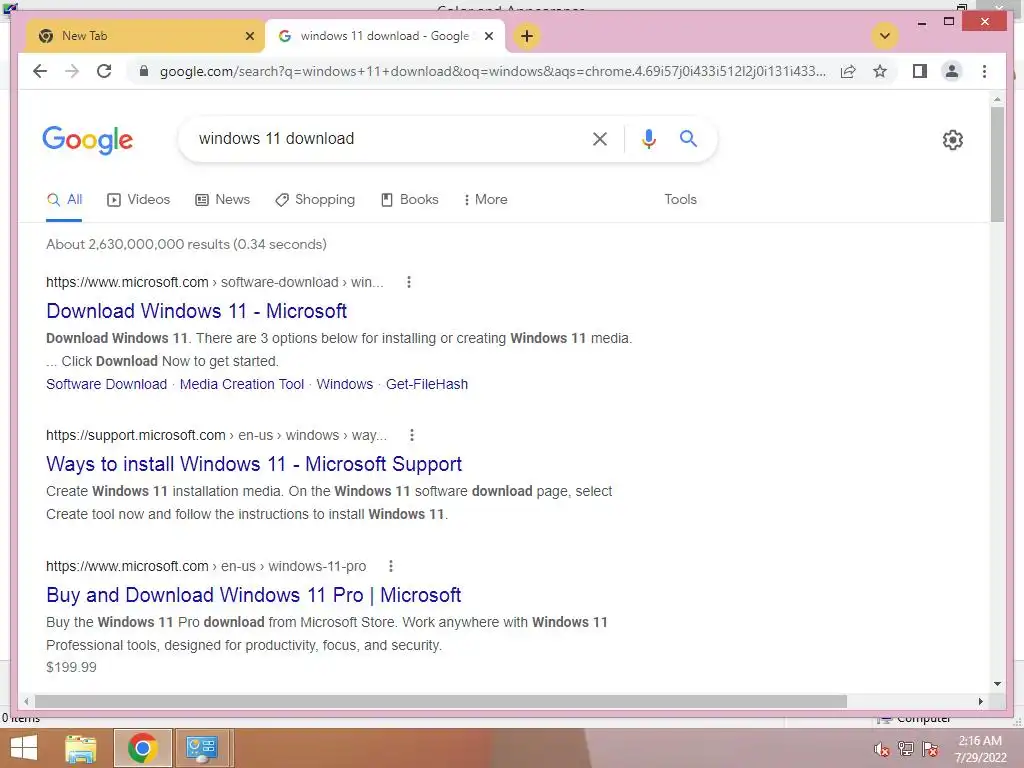Open Chrome three-dot menu
This screenshot has width=1024, height=768.
pos(984,71)
